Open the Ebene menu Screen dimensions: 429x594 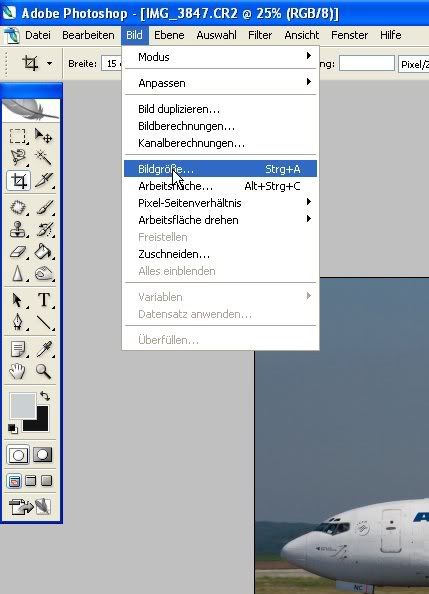[x=169, y=35]
